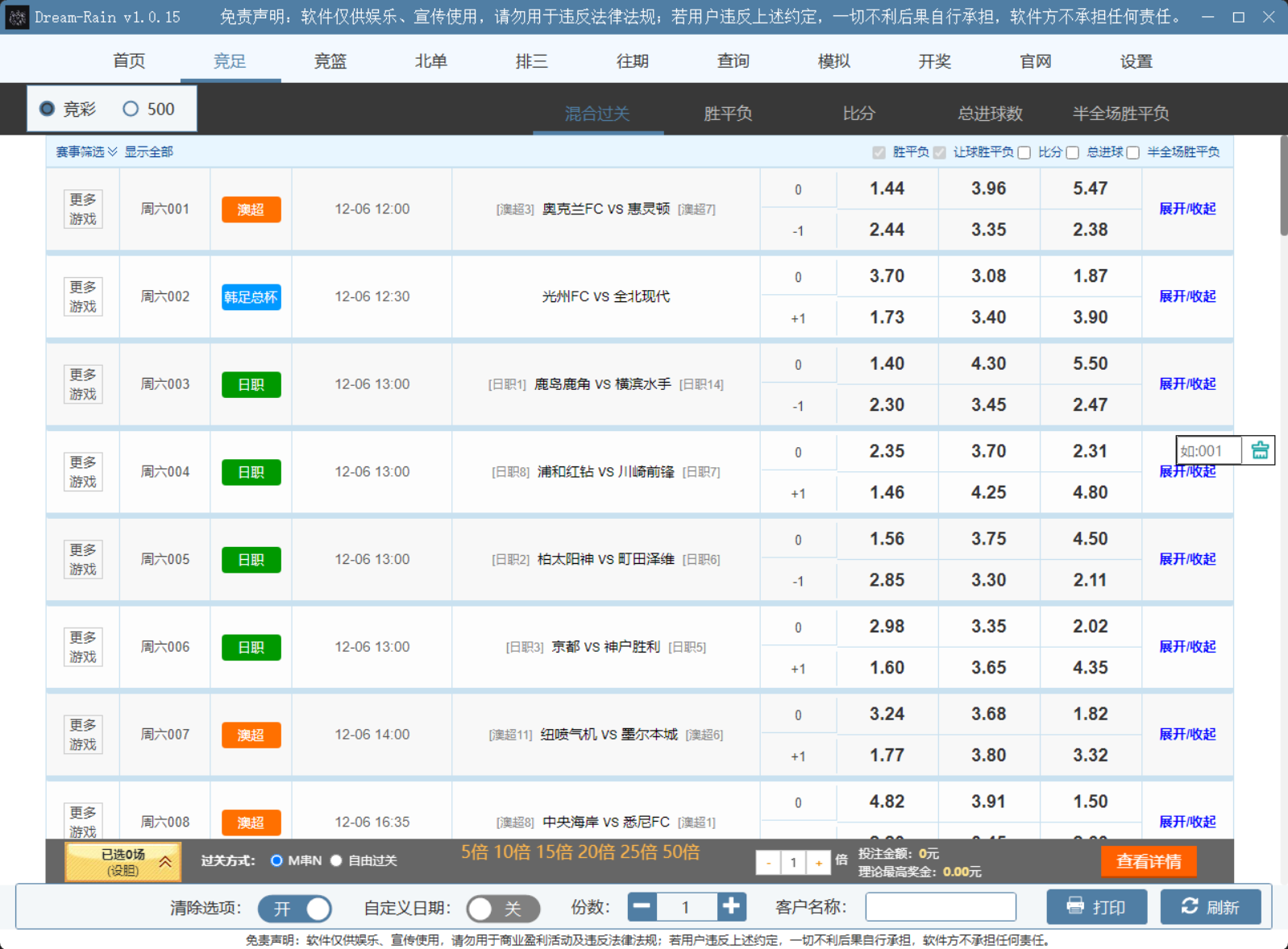Select the 50倍 multiplier shortcut
The width and height of the screenshot is (1288, 949).
tap(681, 852)
